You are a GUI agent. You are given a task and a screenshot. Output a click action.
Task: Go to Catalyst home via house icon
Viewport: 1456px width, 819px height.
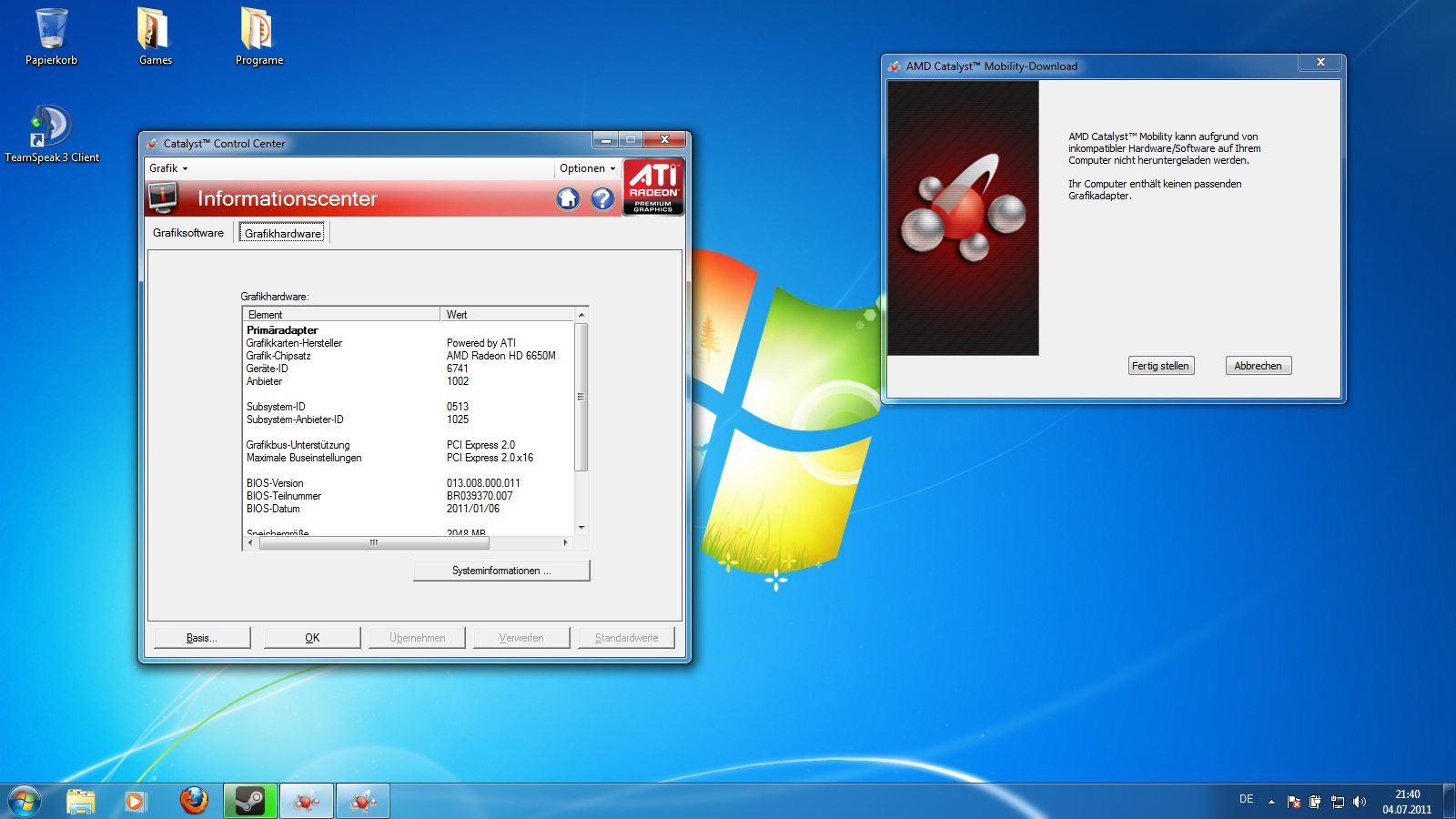tap(568, 198)
